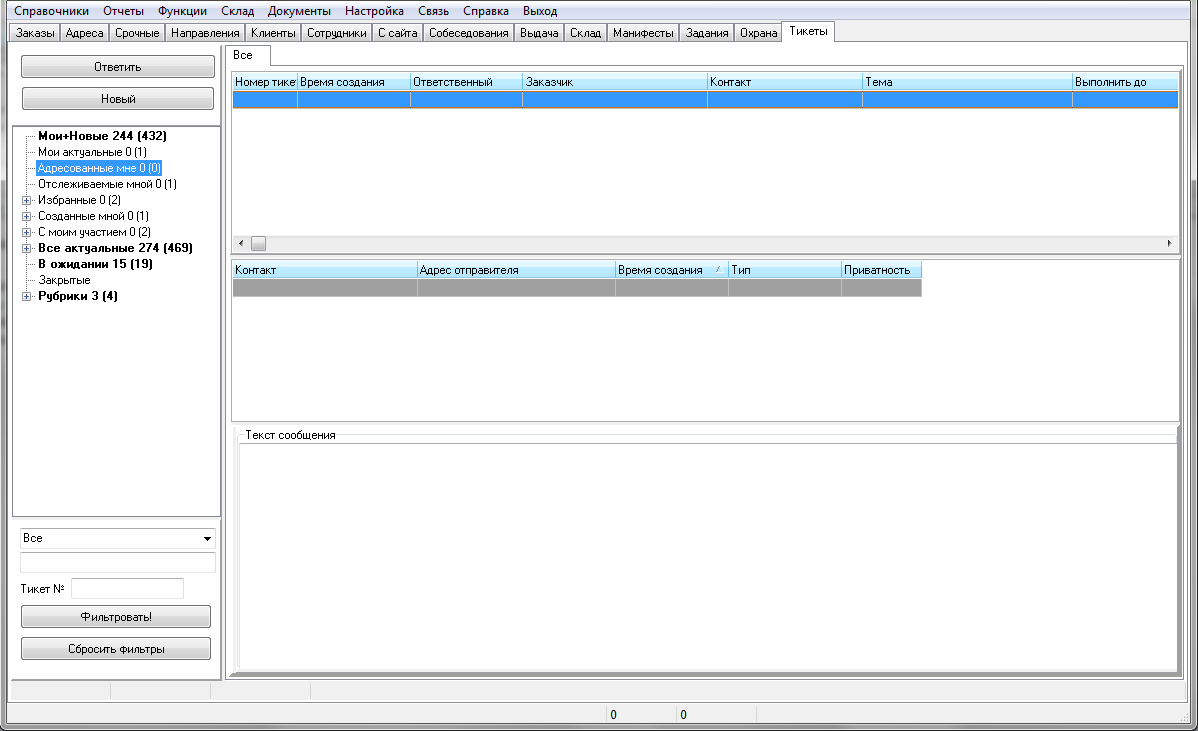Click the Выход menu item
Screen dimensions: 1198x731
(x=539, y=11)
